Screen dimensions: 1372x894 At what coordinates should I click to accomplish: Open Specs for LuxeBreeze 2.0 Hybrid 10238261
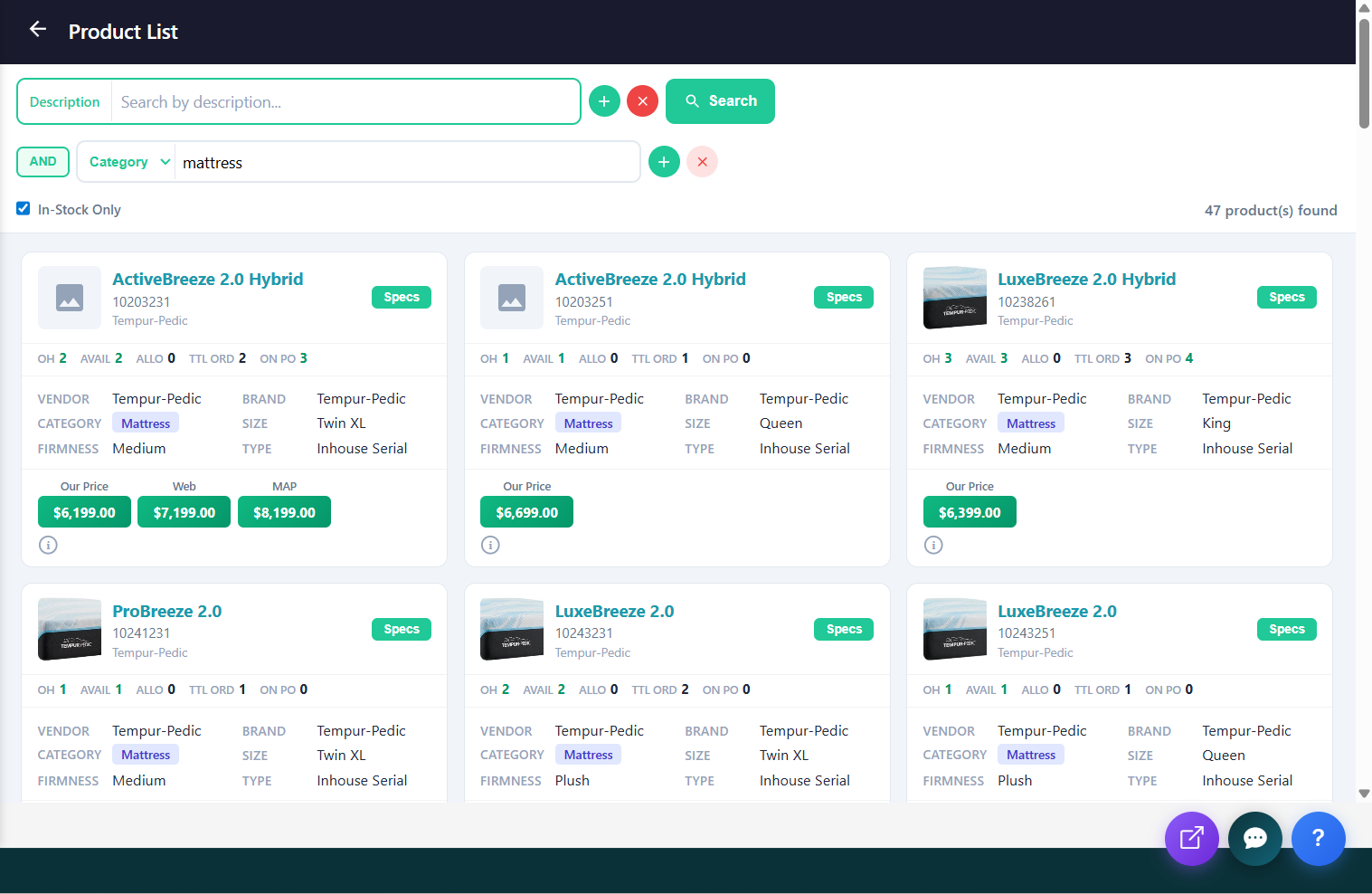(1287, 297)
